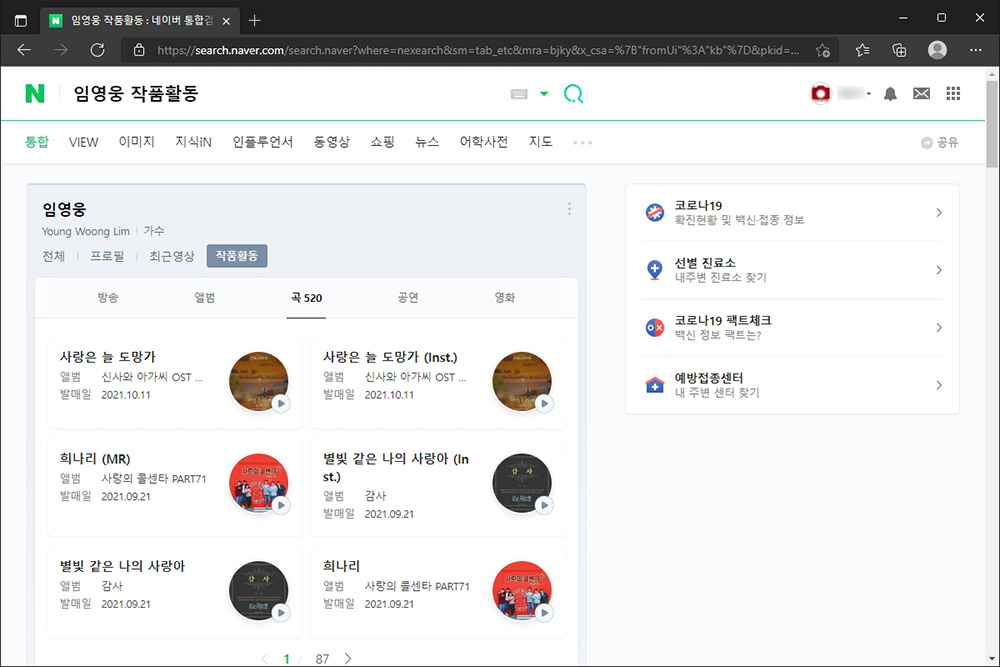
Task: Switch to the 어학사전 search tab
Action: click(x=484, y=142)
